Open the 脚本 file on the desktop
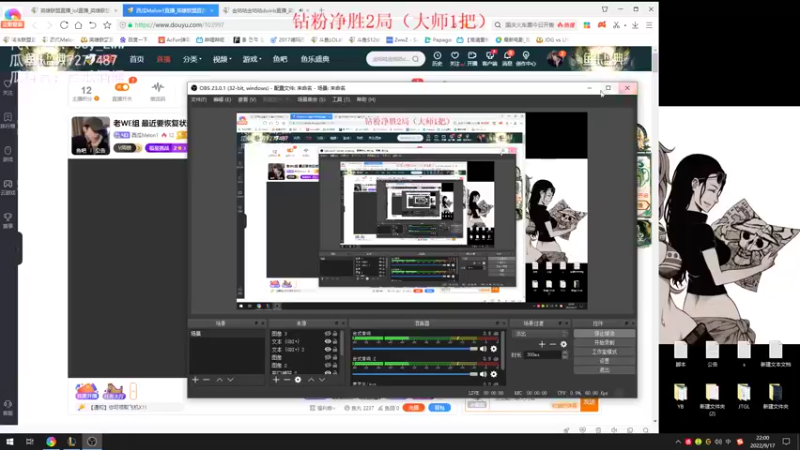 tap(681, 354)
